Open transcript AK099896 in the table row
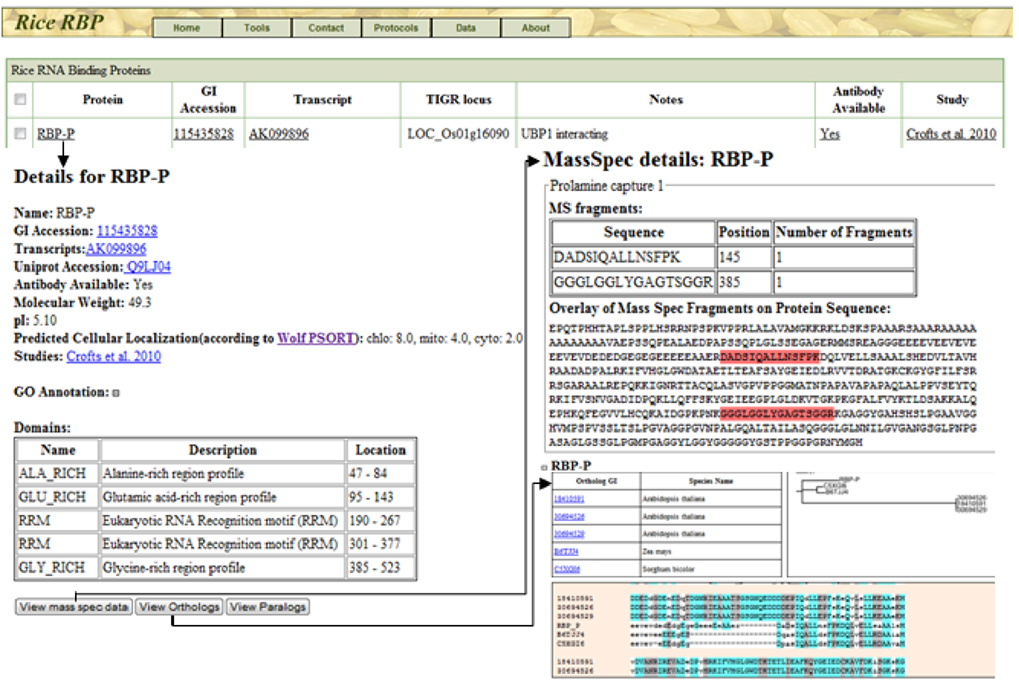 (279, 134)
